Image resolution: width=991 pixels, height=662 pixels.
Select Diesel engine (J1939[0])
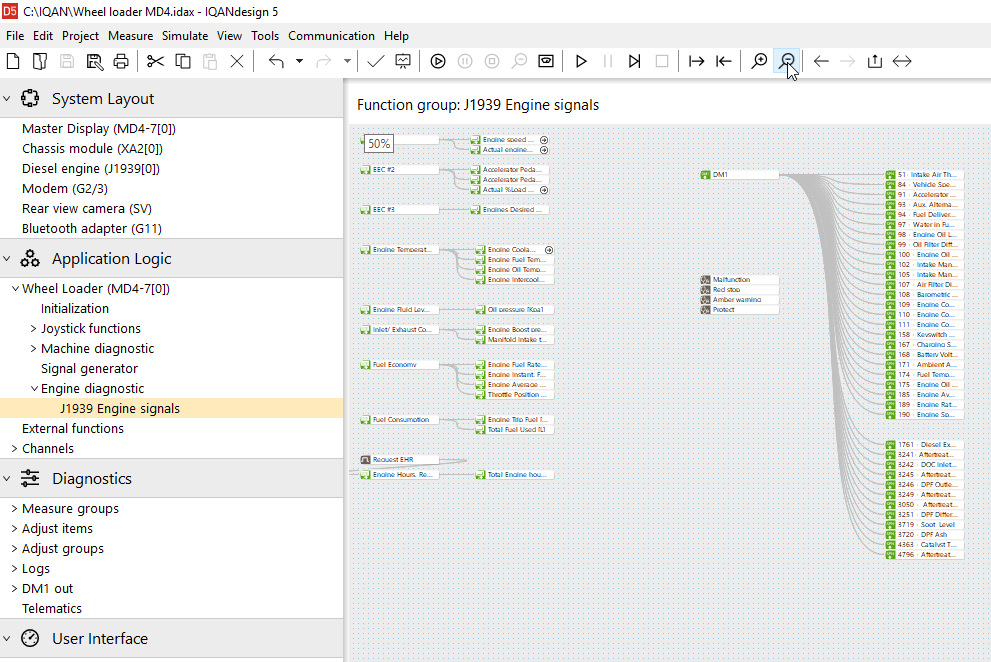91,169
